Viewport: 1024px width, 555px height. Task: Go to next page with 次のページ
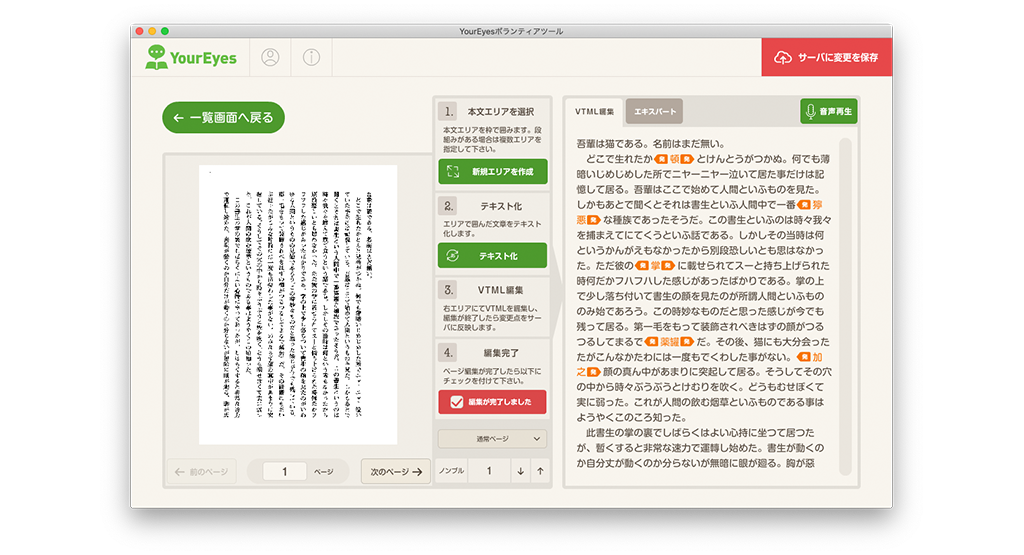click(396, 471)
